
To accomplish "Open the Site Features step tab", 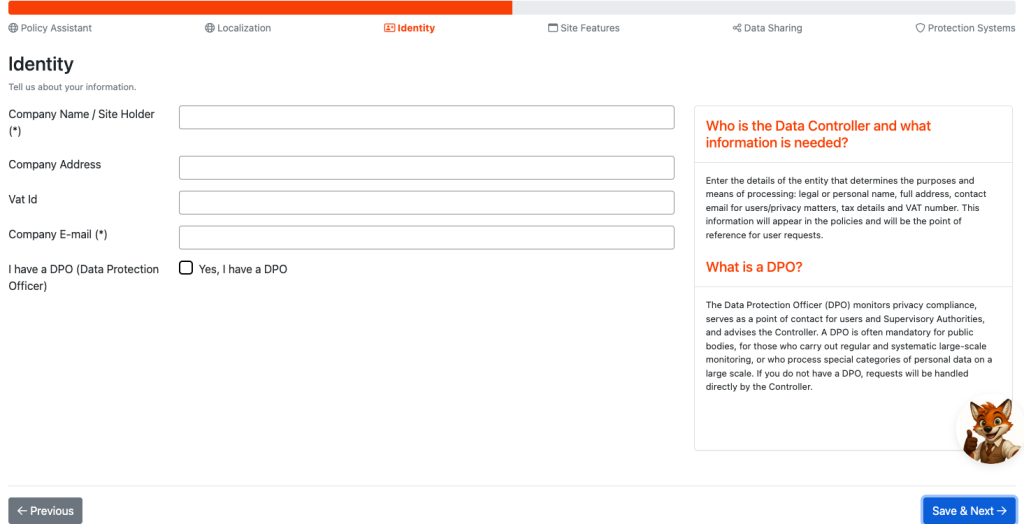I will click(x=589, y=28).
